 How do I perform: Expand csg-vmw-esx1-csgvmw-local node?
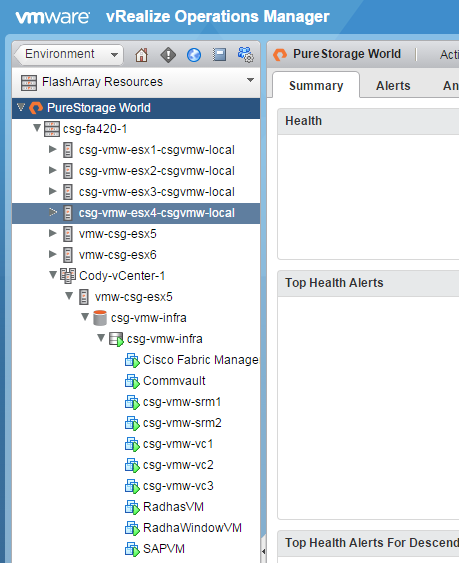click(x=52, y=149)
